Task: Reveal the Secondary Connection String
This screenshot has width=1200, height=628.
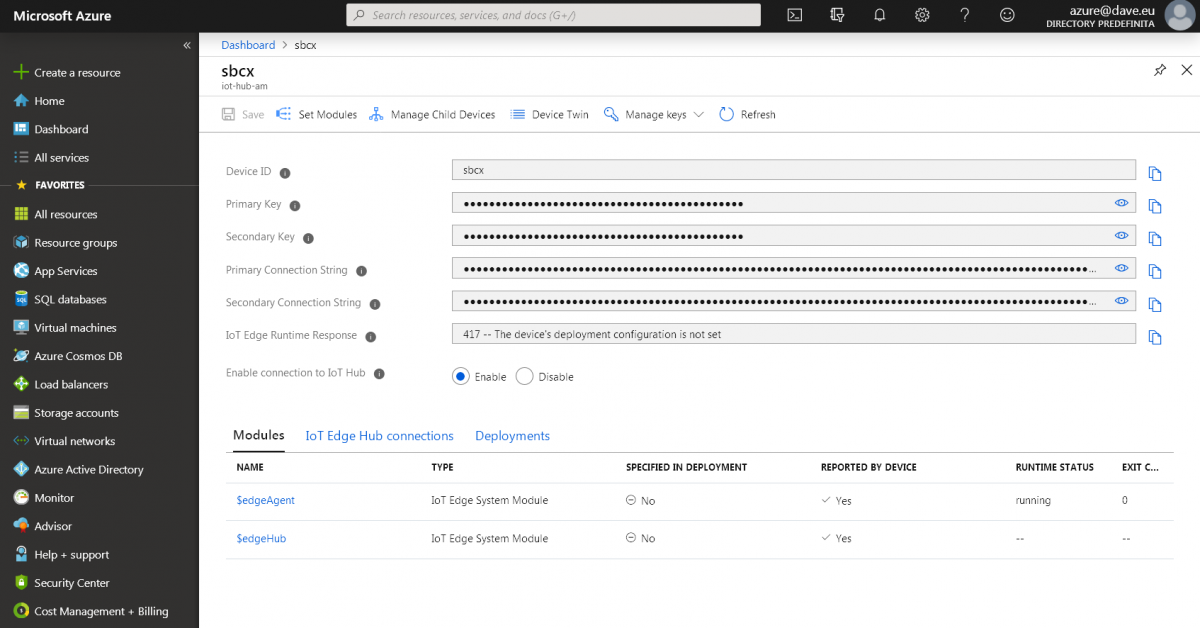Action: tap(1121, 300)
